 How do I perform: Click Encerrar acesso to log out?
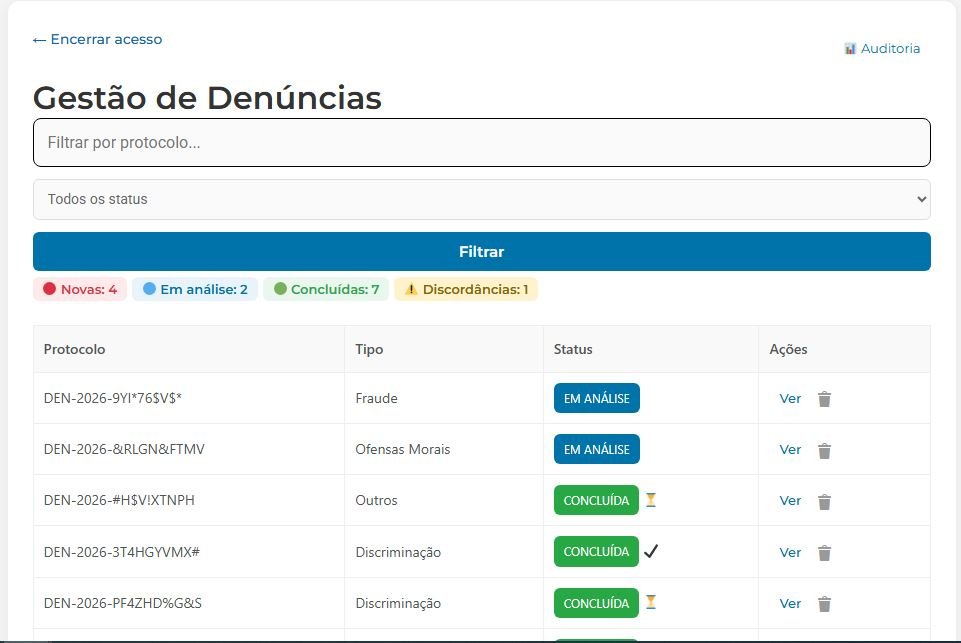tap(97, 39)
